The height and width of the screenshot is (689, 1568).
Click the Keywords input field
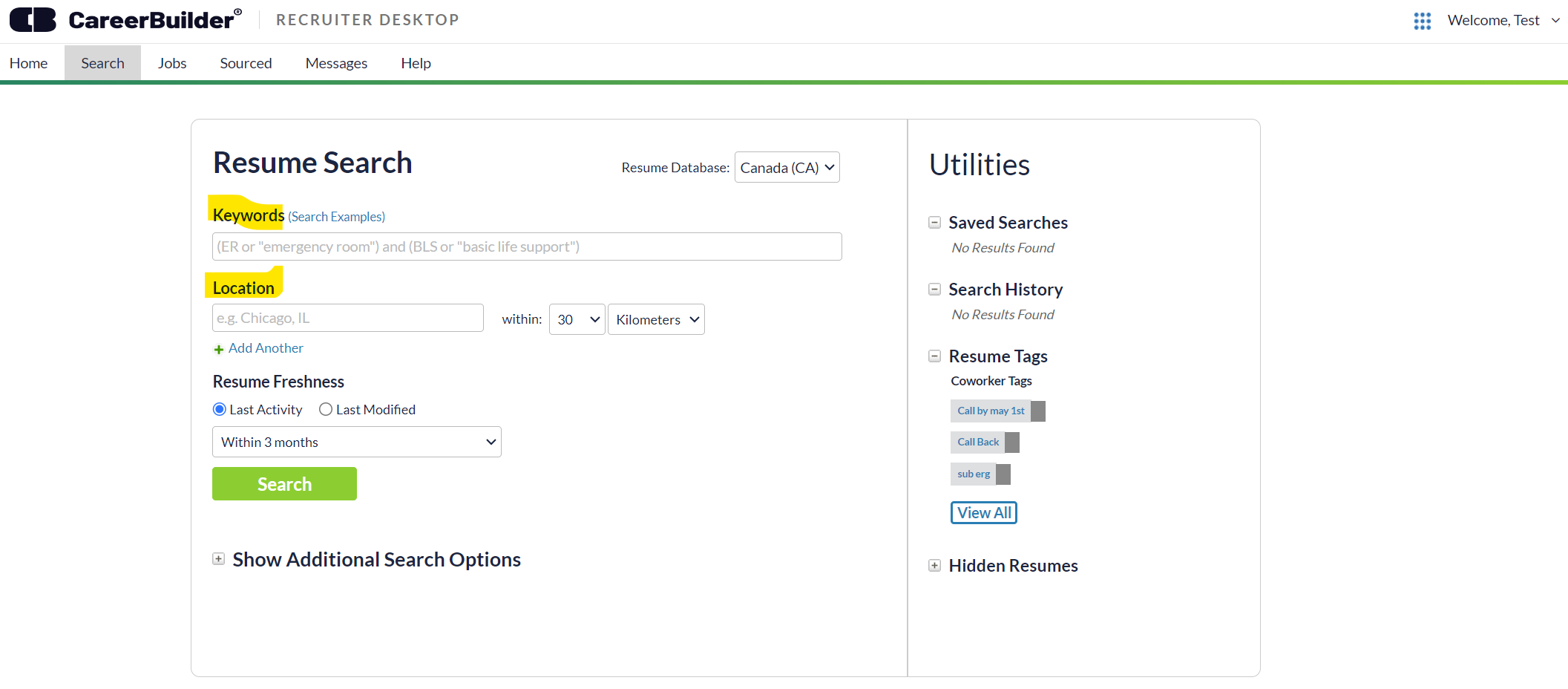pos(527,247)
